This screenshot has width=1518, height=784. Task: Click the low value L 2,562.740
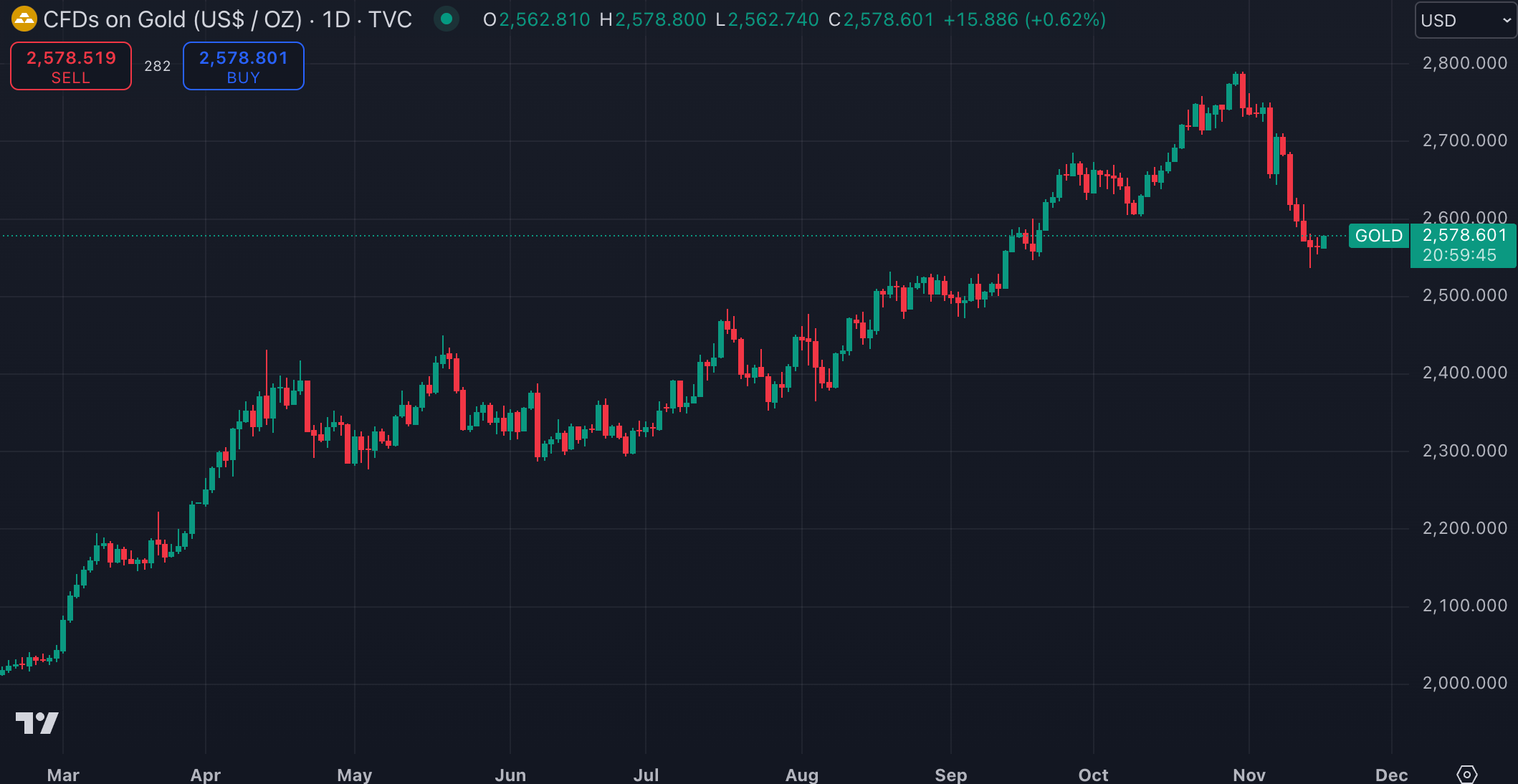tap(768, 20)
